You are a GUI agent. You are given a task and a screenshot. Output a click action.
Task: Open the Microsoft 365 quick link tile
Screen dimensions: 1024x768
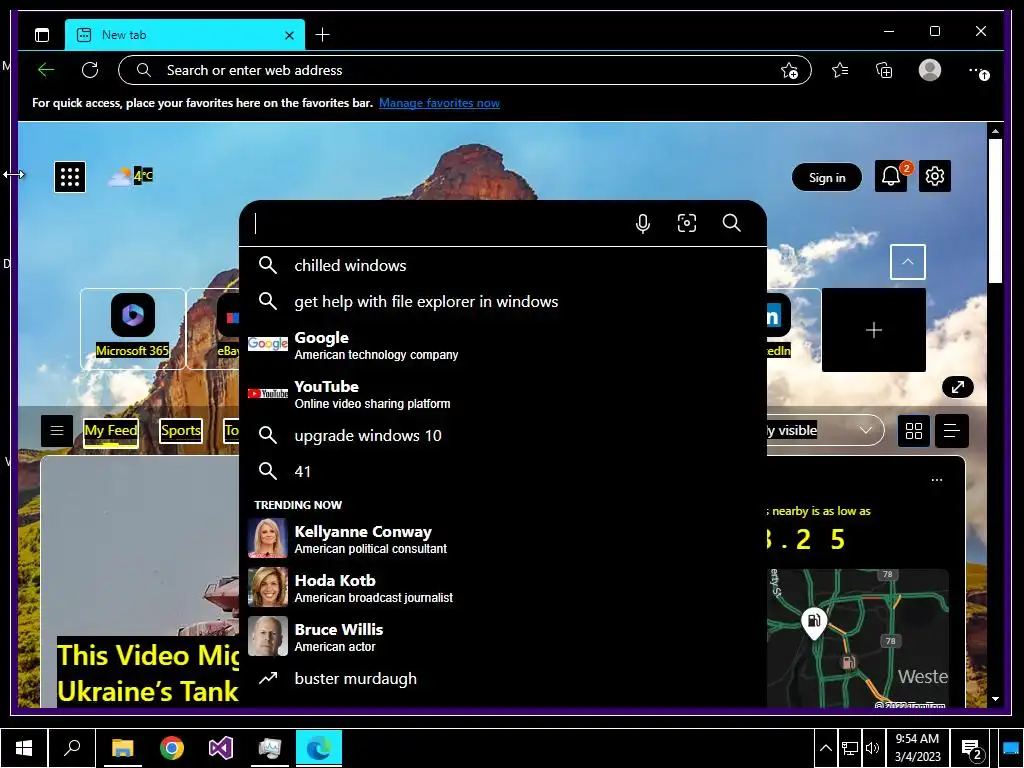(133, 328)
